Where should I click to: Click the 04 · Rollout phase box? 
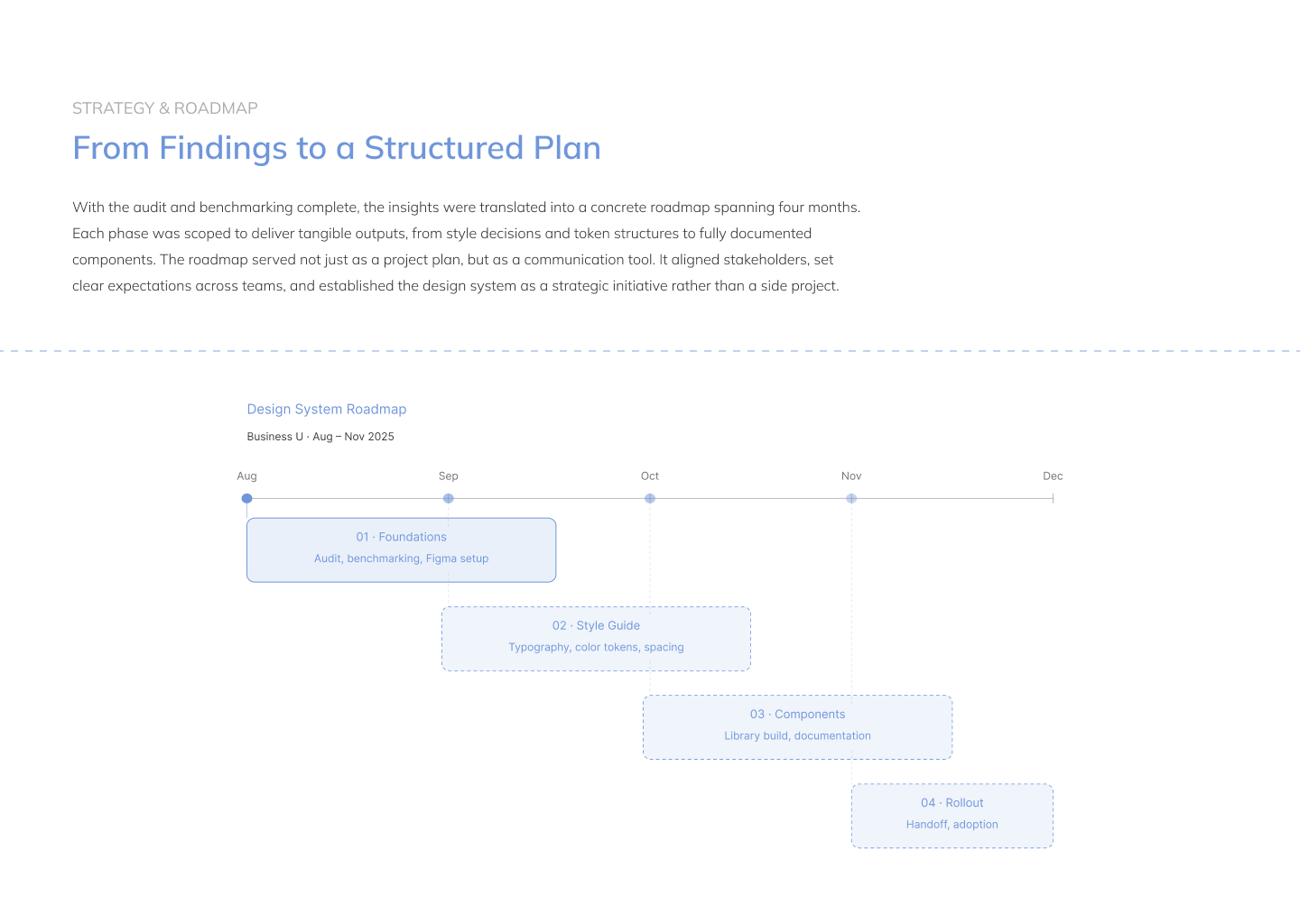coord(952,815)
